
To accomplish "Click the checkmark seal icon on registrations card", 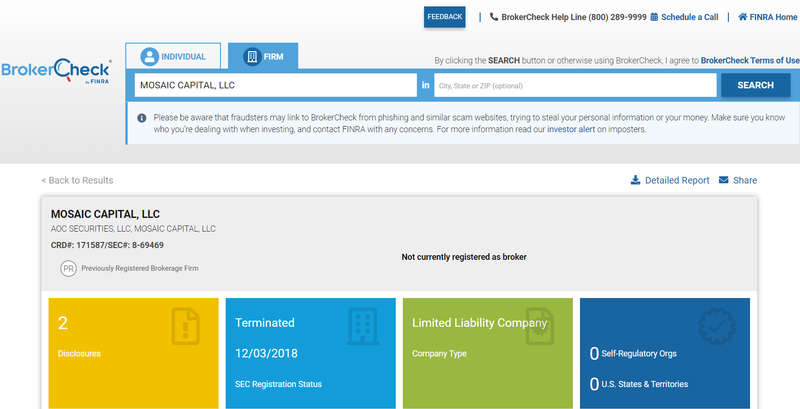I will [x=717, y=326].
